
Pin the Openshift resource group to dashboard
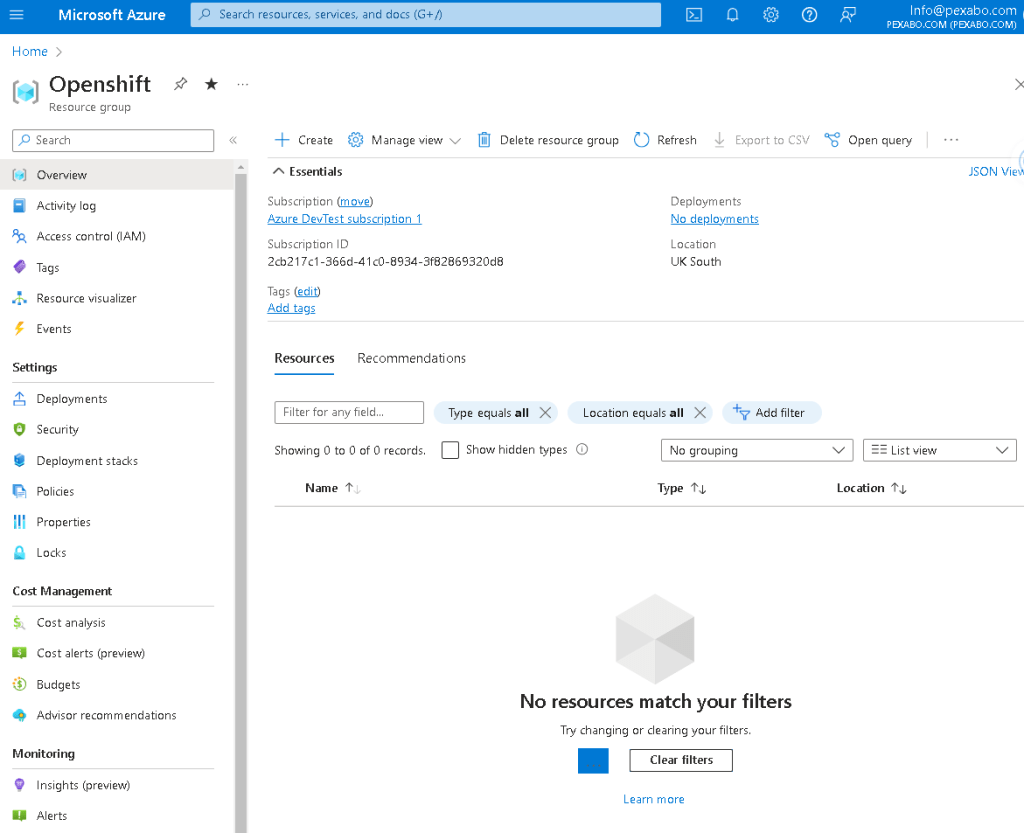pyautogui.click(x=180, y=84)
